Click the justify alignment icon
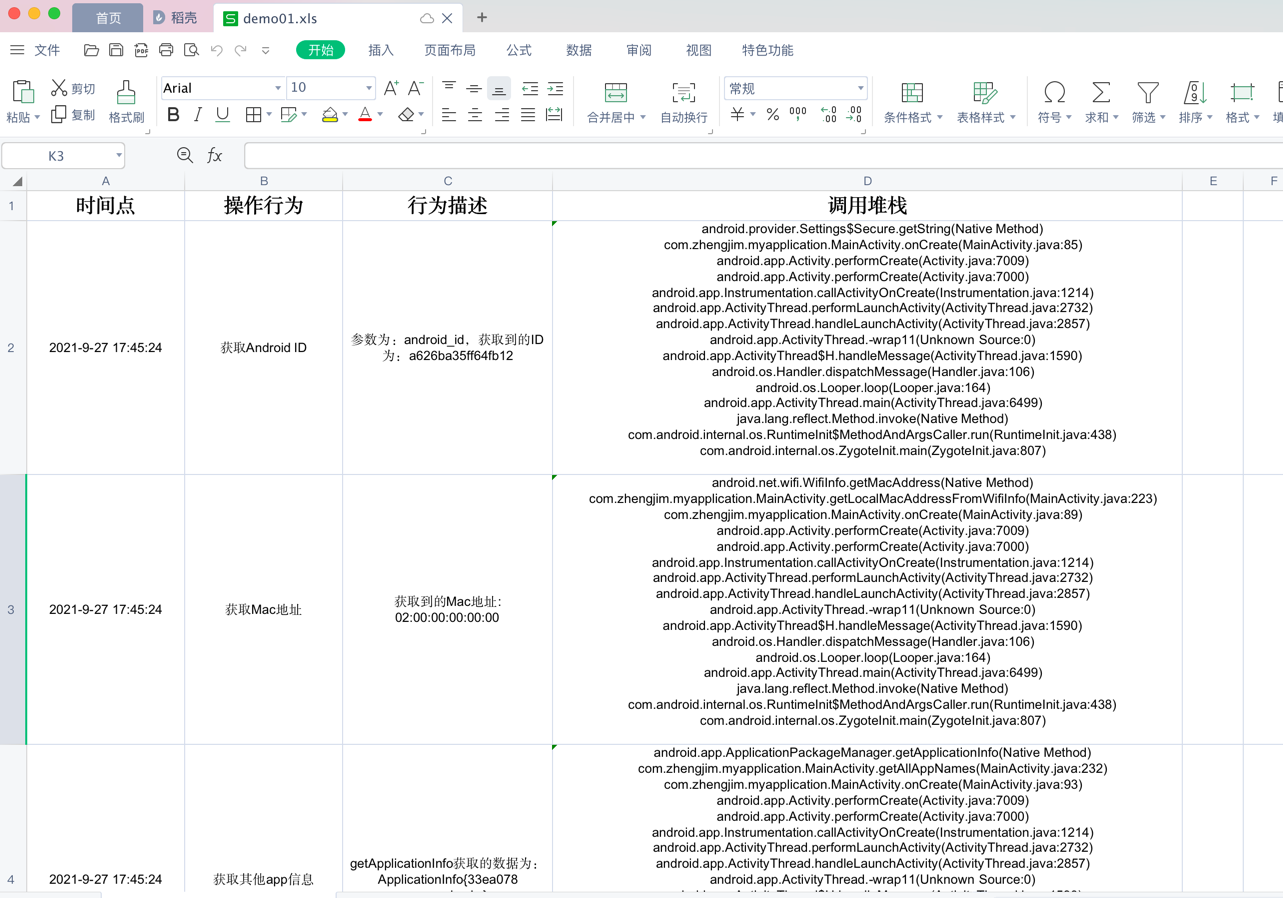 (x=528, y=116)
